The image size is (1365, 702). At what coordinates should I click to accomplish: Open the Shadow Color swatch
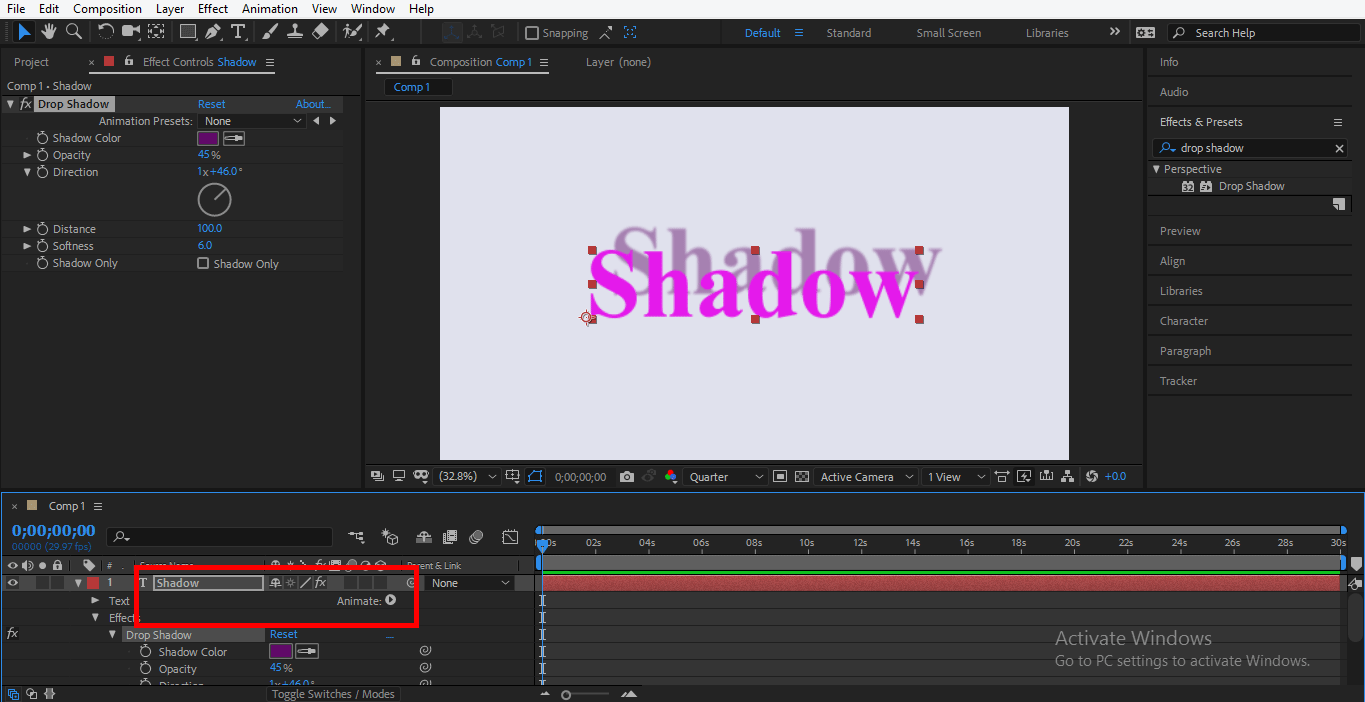click(x=206, y=137)
